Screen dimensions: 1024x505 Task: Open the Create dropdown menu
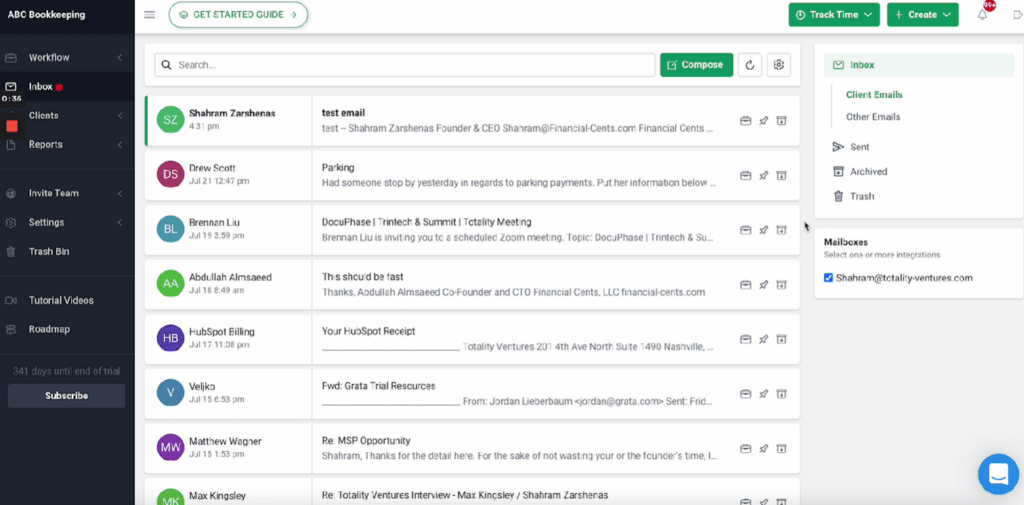[x=922, y=15]
